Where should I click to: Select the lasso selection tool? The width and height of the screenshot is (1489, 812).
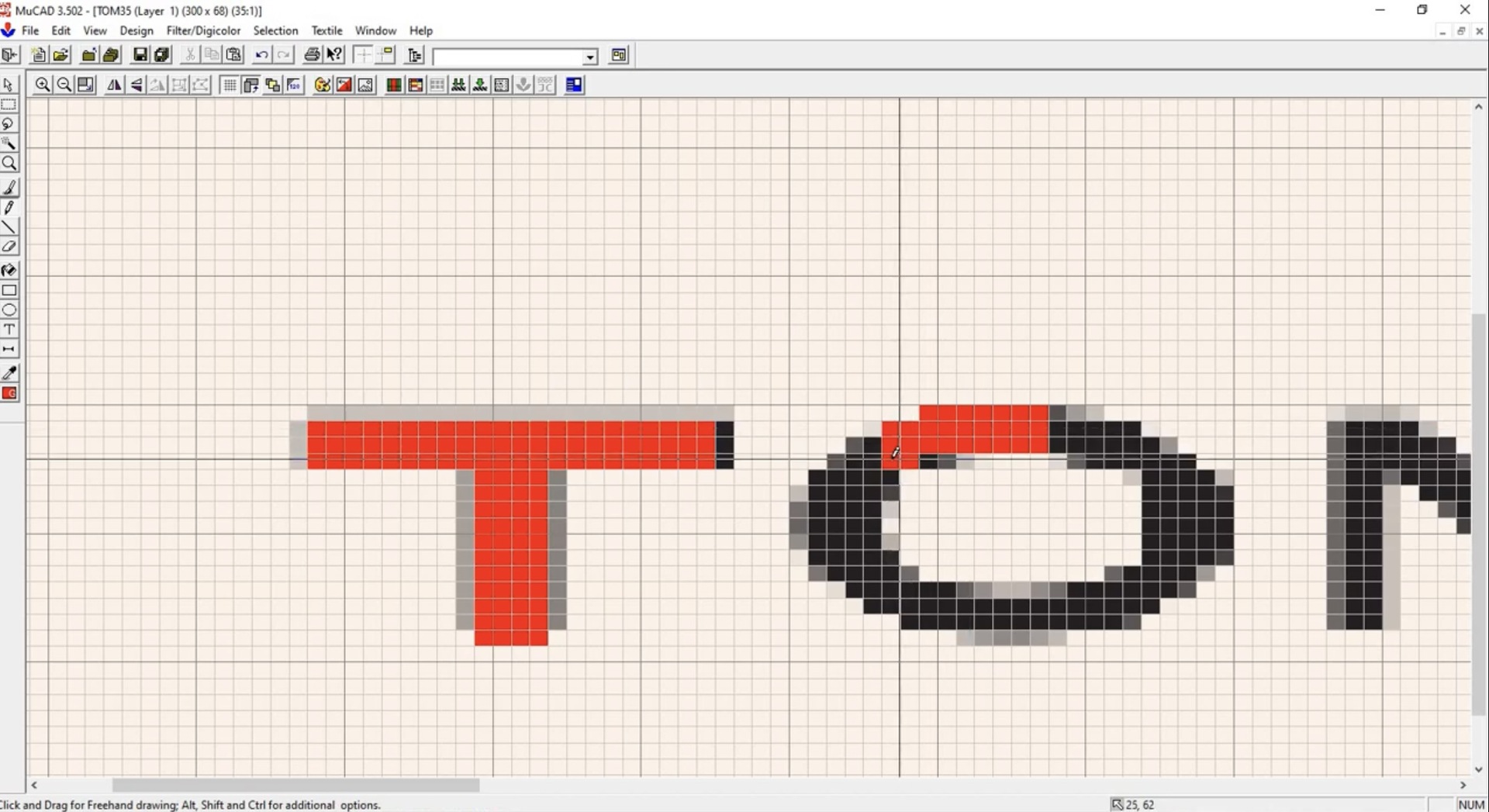[x=9, y=124]
